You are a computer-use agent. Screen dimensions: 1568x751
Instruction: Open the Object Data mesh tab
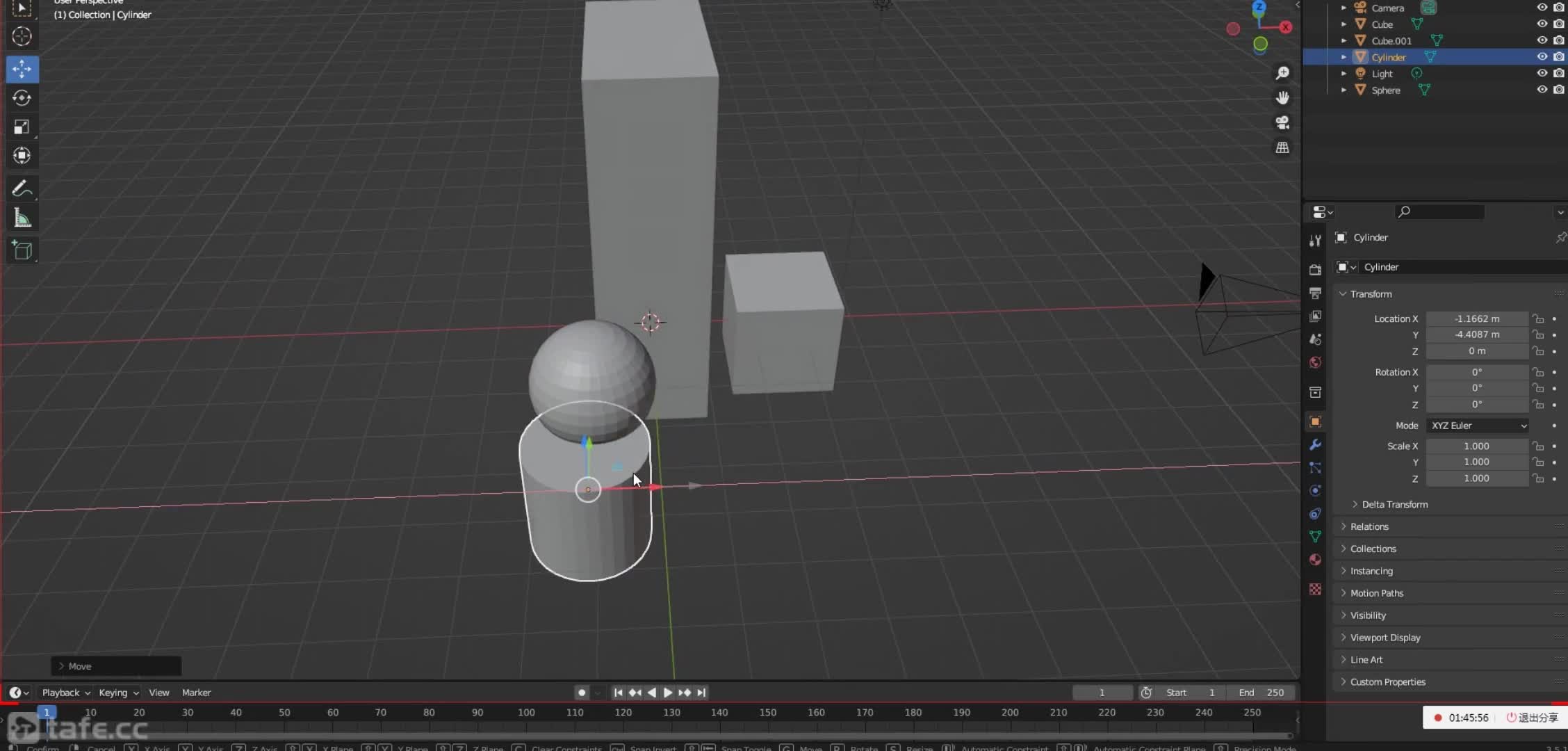click(x=1315, y=537)
